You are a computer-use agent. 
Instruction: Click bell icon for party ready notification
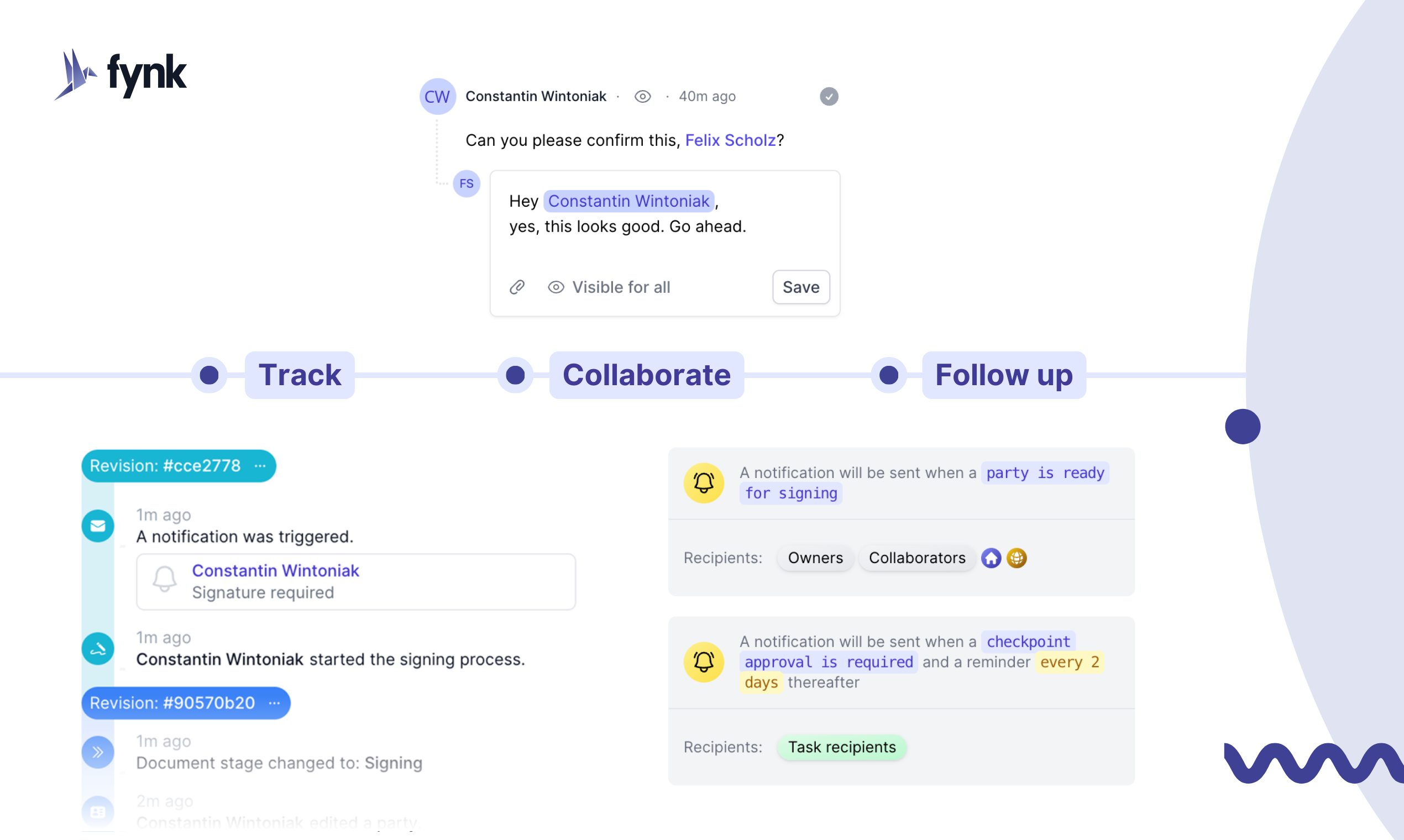click(704, 483)
